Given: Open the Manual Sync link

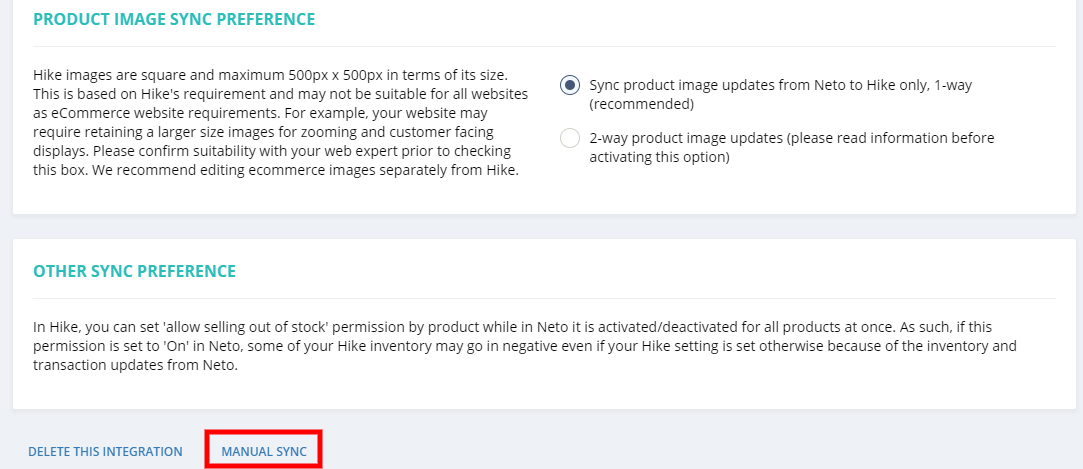Looking at the screenshot, I should [x=264, y=452].
